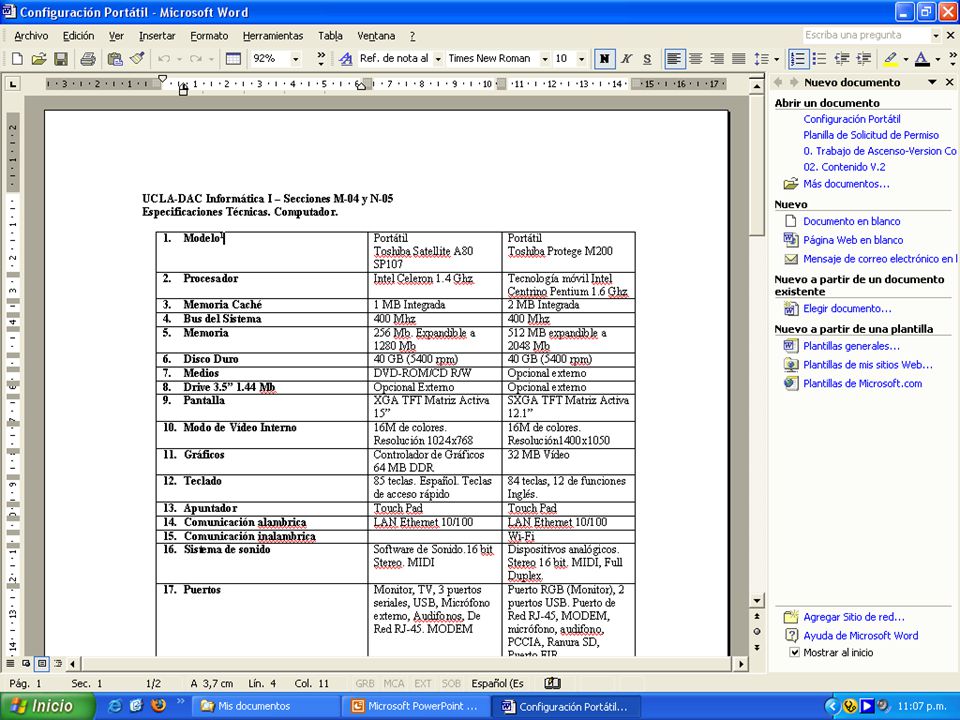Click the Más documentos link

846,184
